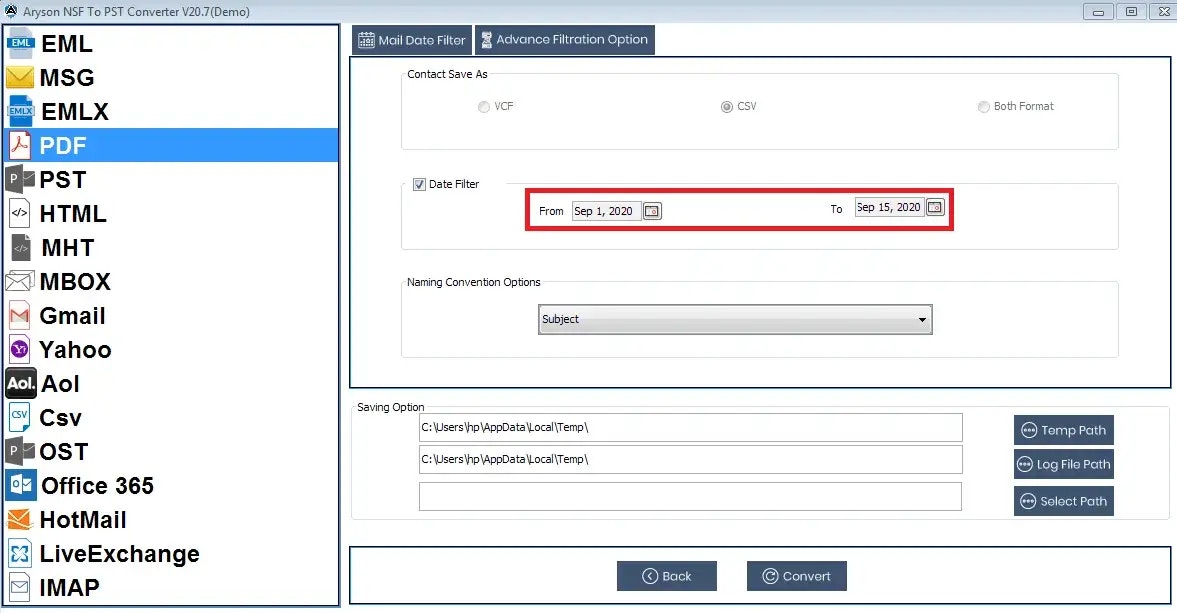Select the MSG label in format list
The image size is (1177, 613).
click(67, 77)
